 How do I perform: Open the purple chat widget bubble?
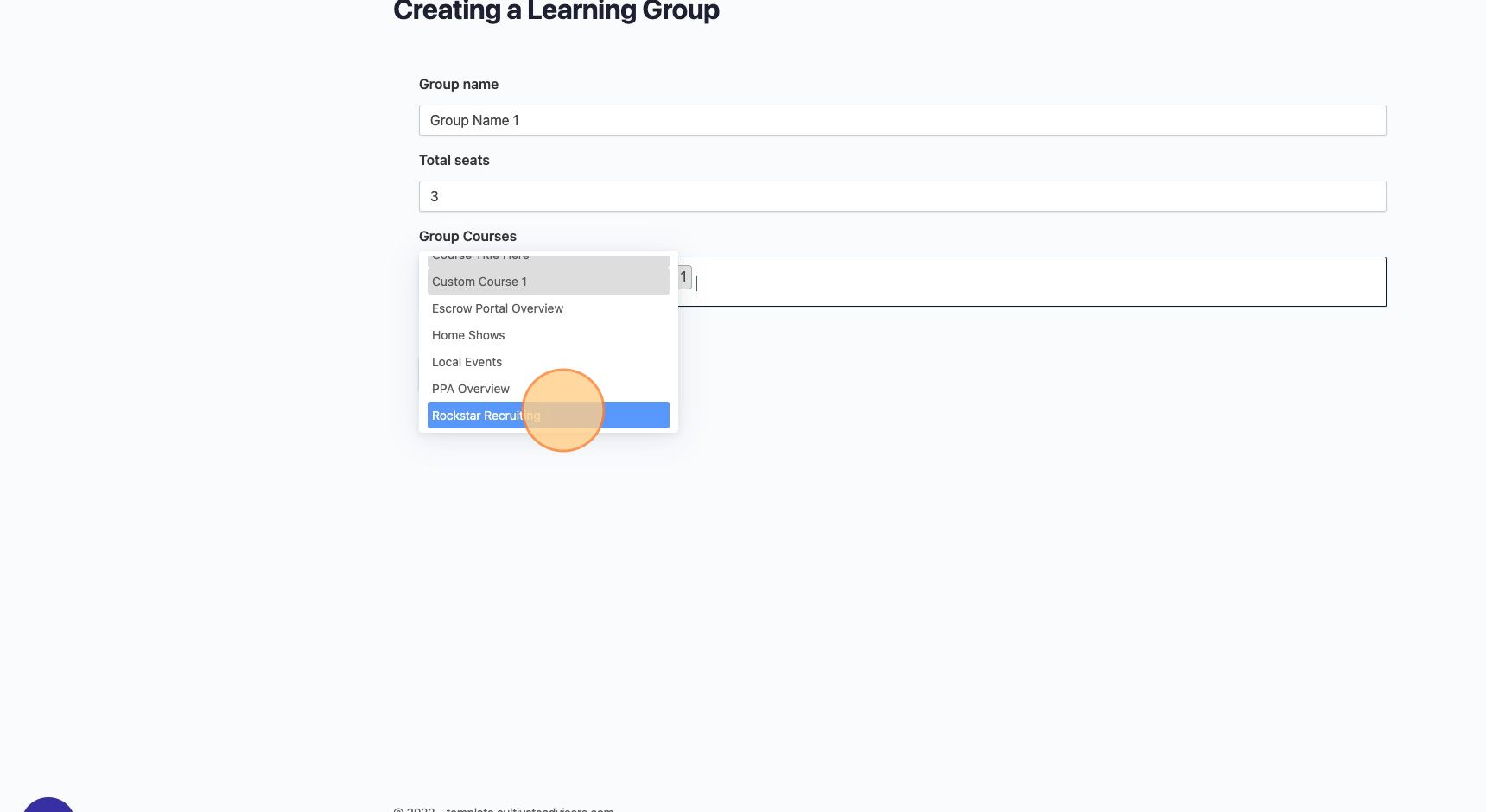(48, 805)
